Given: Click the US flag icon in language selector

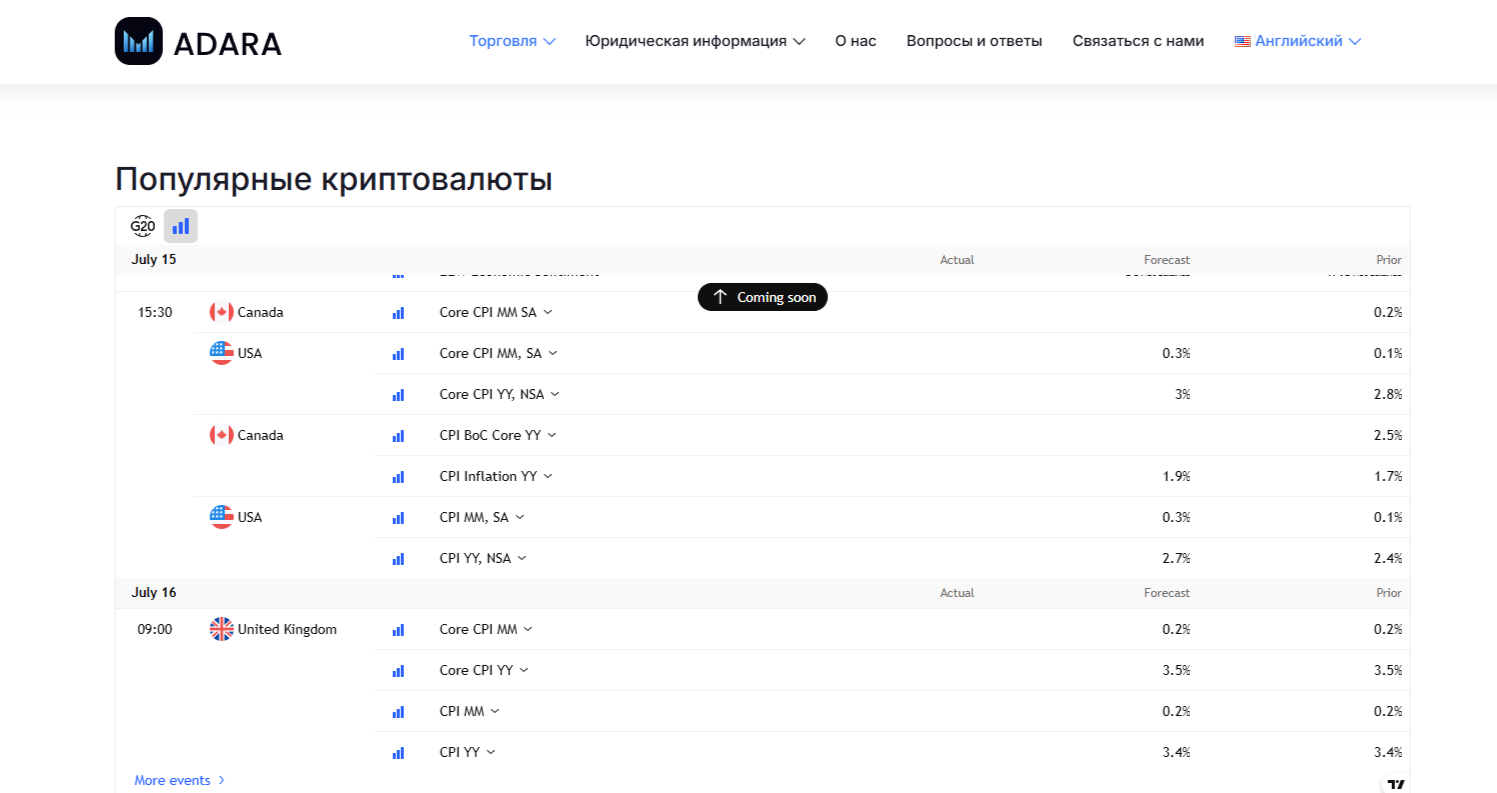Looking at the screenshot, I should (x=1242, y=42).
